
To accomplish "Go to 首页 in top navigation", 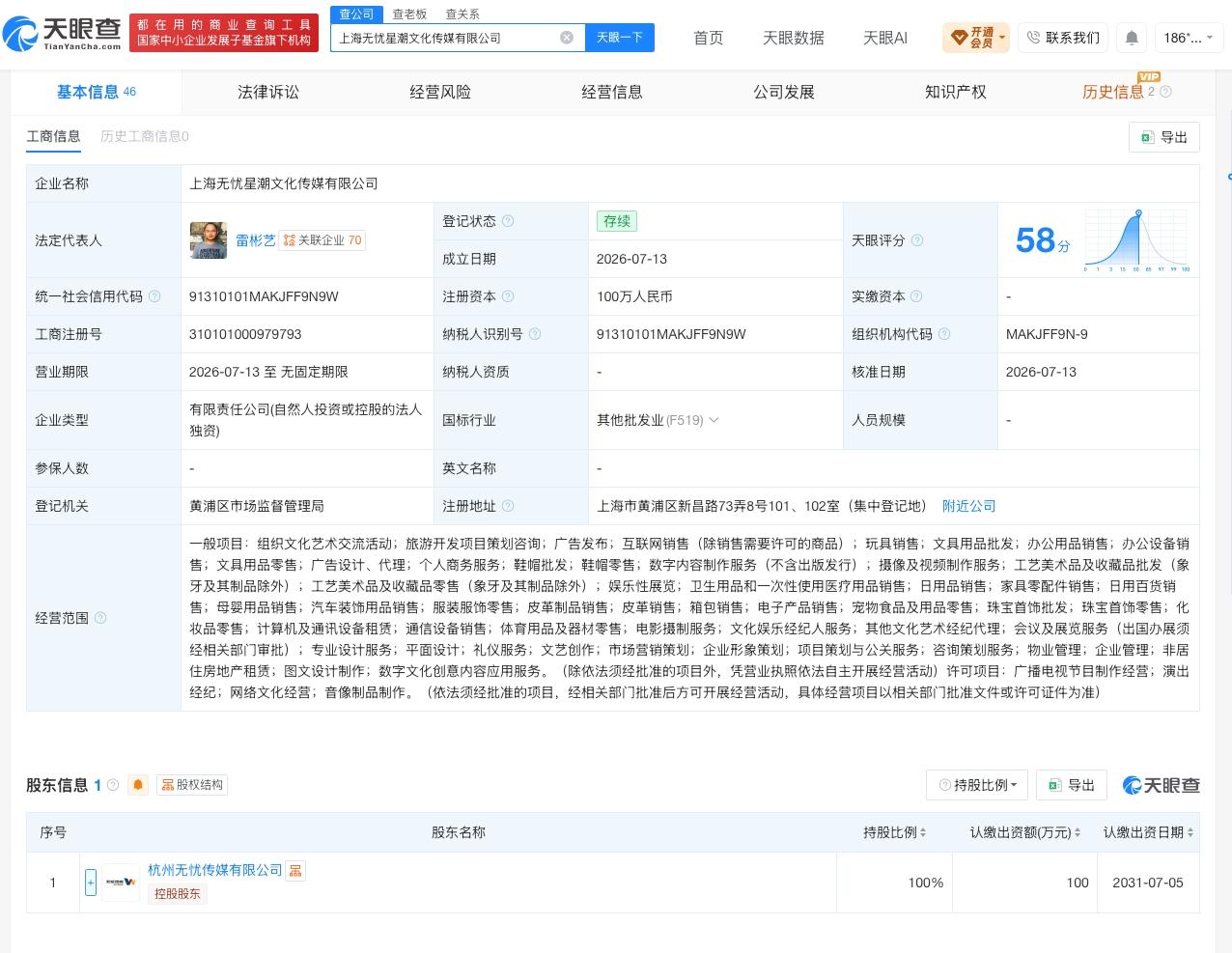I will click(709, 38).
